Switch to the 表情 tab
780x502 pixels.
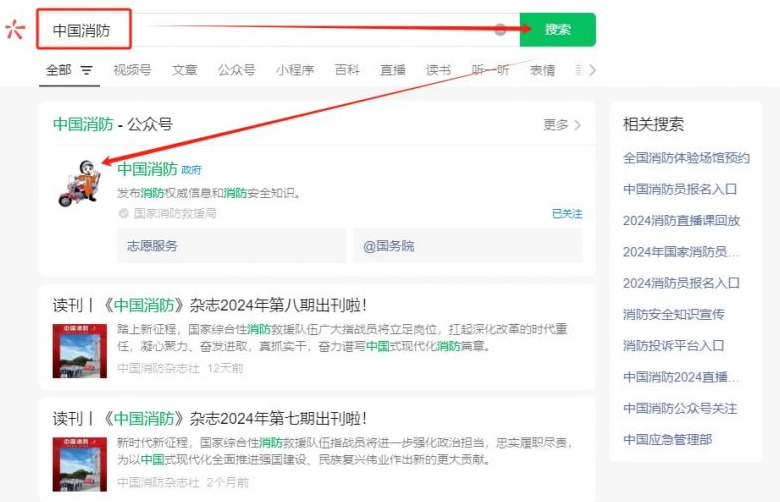coord(543,70)
